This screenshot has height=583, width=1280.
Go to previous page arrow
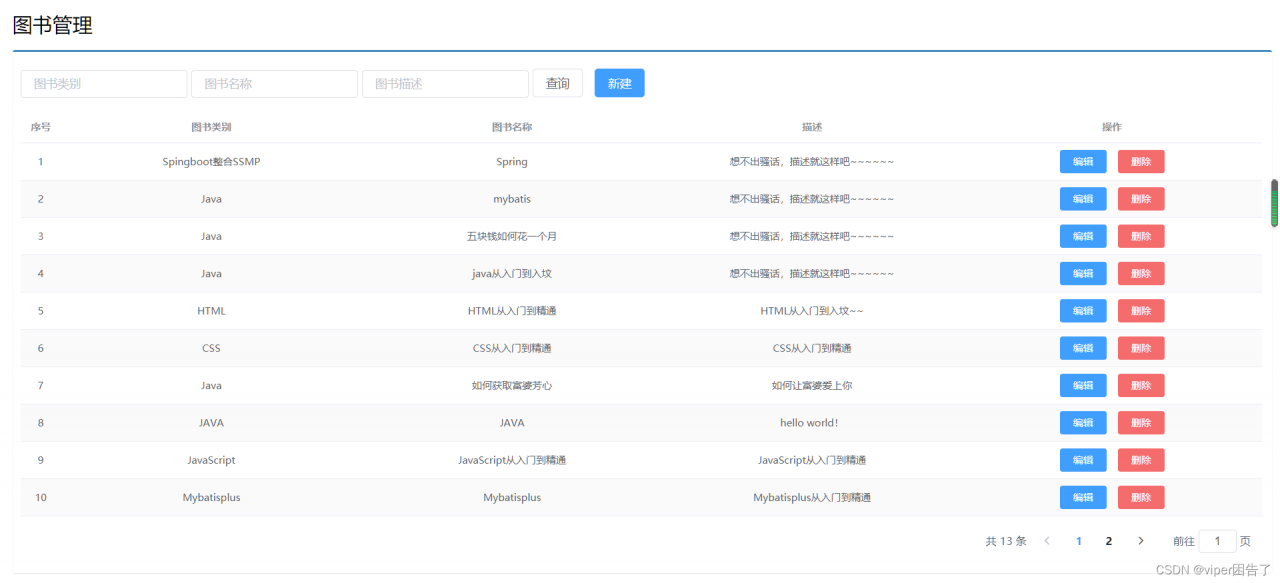coord(1047,541)
